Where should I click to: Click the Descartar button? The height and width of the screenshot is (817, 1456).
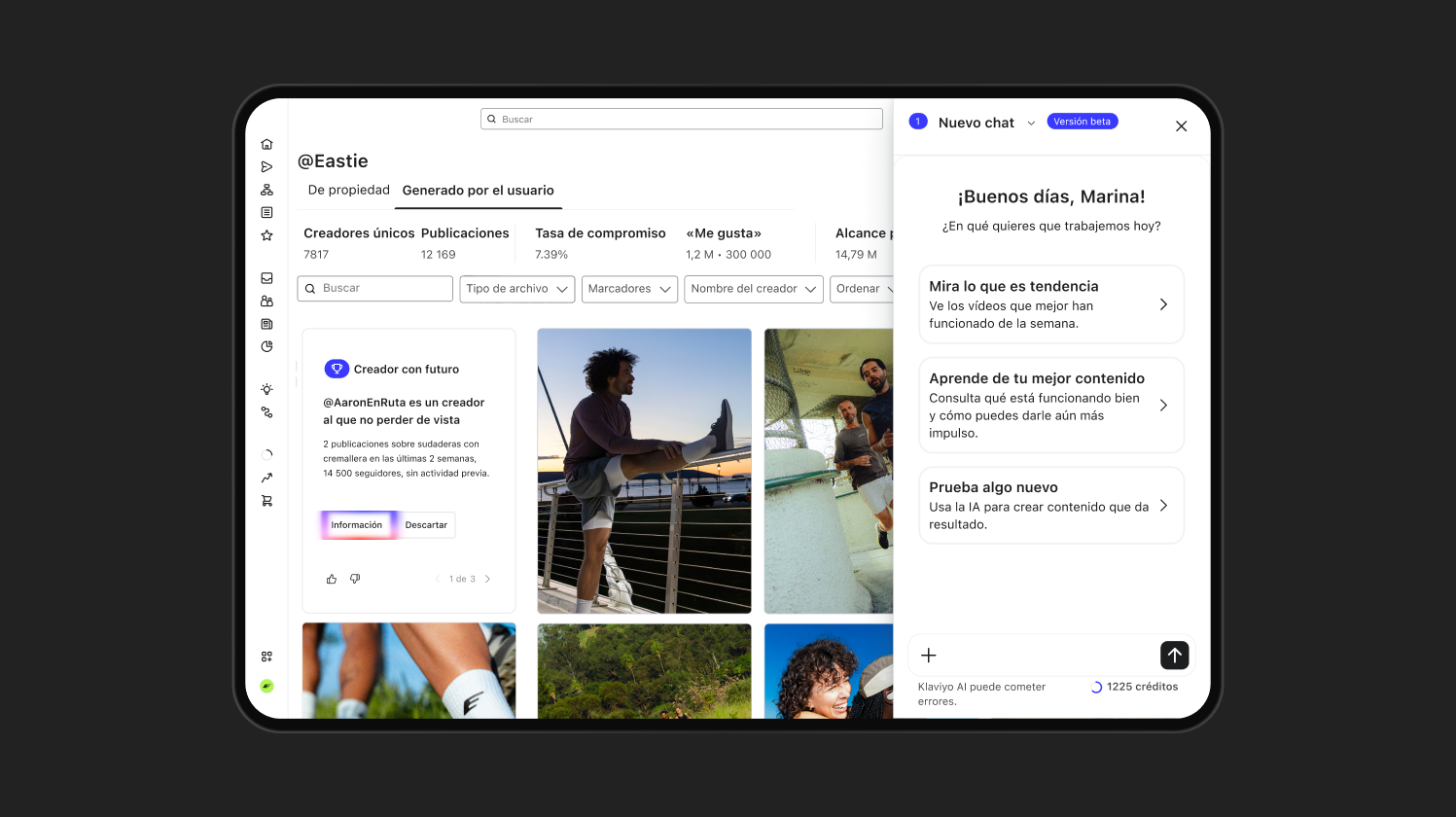426,525
